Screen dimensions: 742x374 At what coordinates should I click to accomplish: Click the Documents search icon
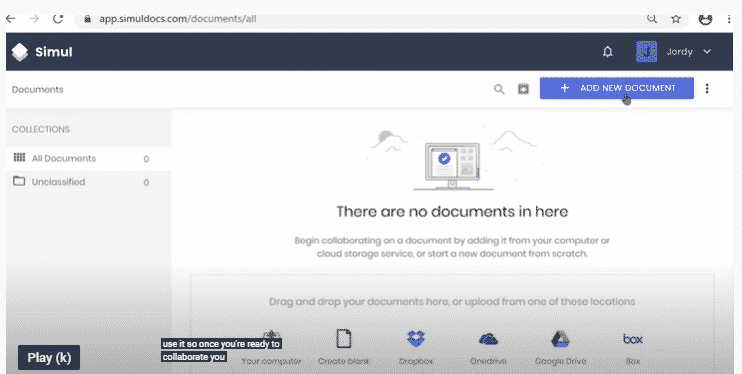(499, 89)
